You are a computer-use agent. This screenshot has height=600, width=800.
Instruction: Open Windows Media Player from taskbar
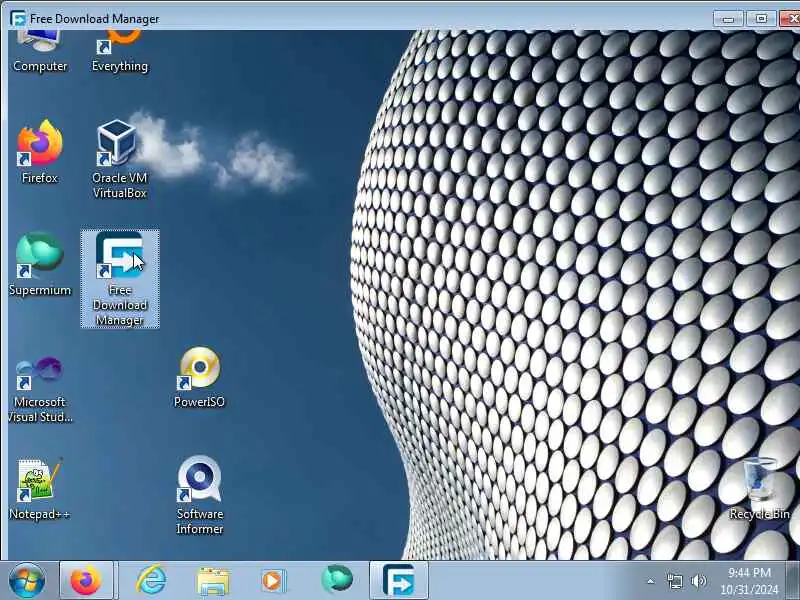[273, 581]
